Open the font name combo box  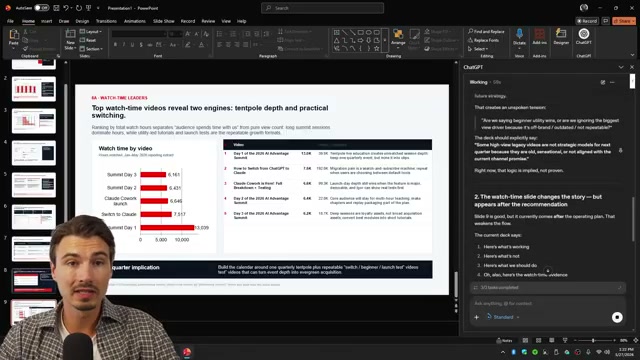139,34
